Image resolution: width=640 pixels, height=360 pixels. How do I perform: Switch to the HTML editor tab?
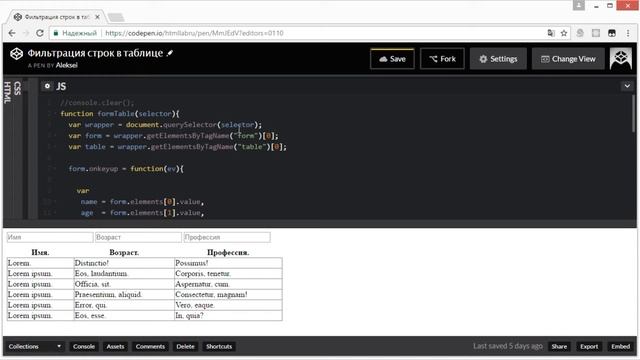point(7,92)
